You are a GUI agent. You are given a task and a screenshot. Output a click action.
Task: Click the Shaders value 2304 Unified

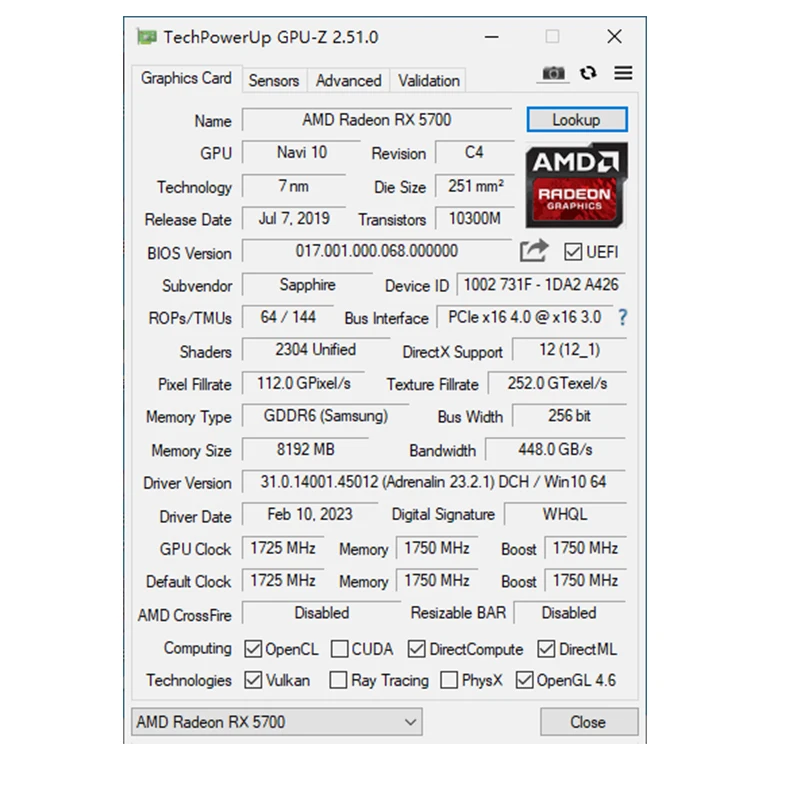[316, 350]
